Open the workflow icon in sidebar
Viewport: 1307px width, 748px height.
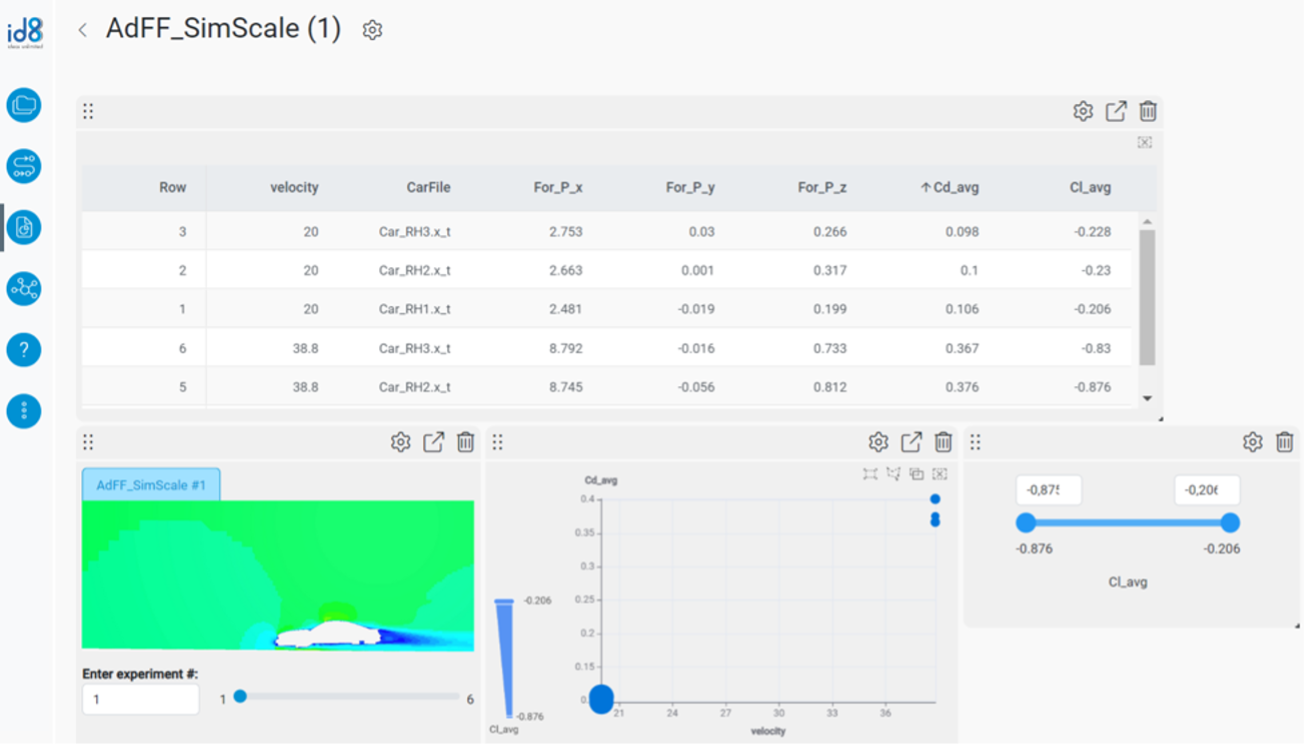24,166
